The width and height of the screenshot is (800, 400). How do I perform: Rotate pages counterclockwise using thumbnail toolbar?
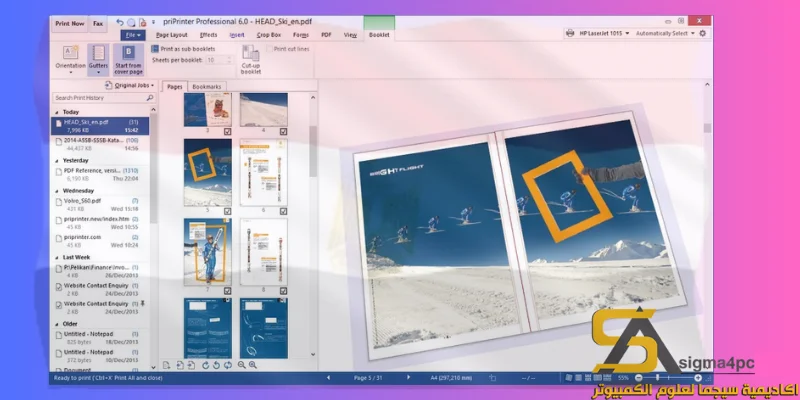(216, 365)
